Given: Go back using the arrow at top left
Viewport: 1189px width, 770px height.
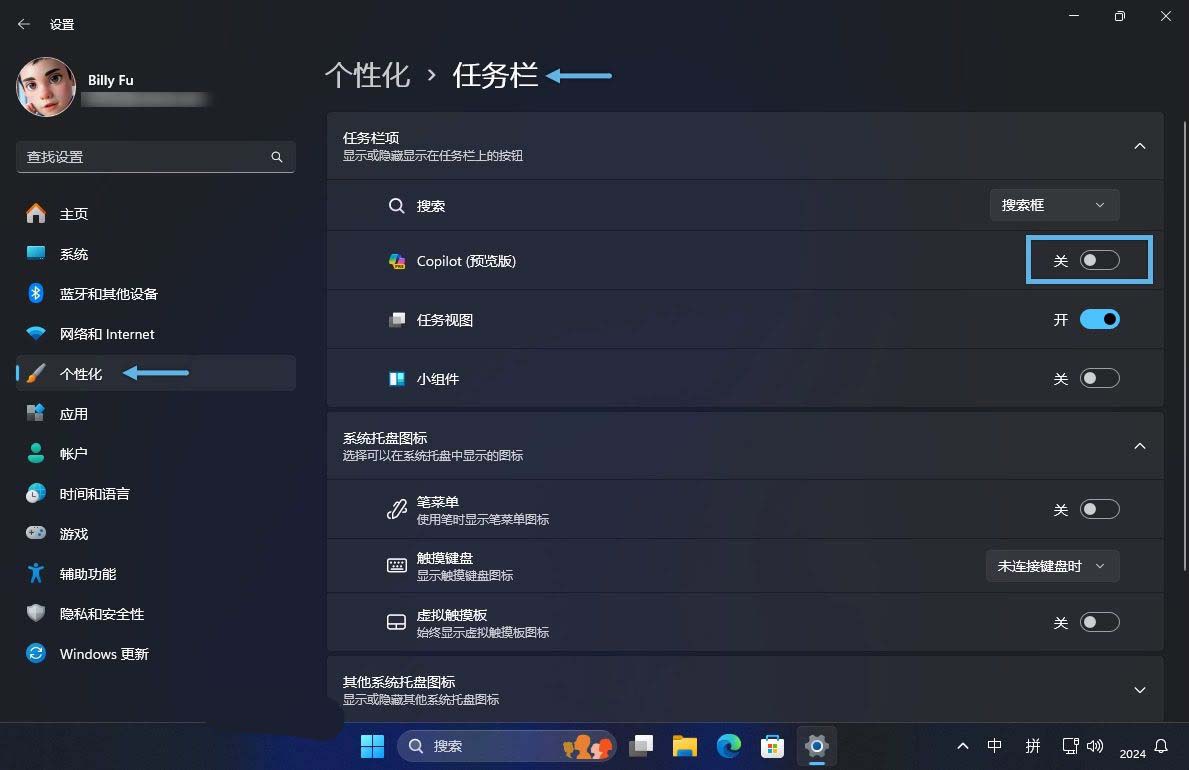Looking at the screenshot, I should pyautogui.click(x=23, y=23).
